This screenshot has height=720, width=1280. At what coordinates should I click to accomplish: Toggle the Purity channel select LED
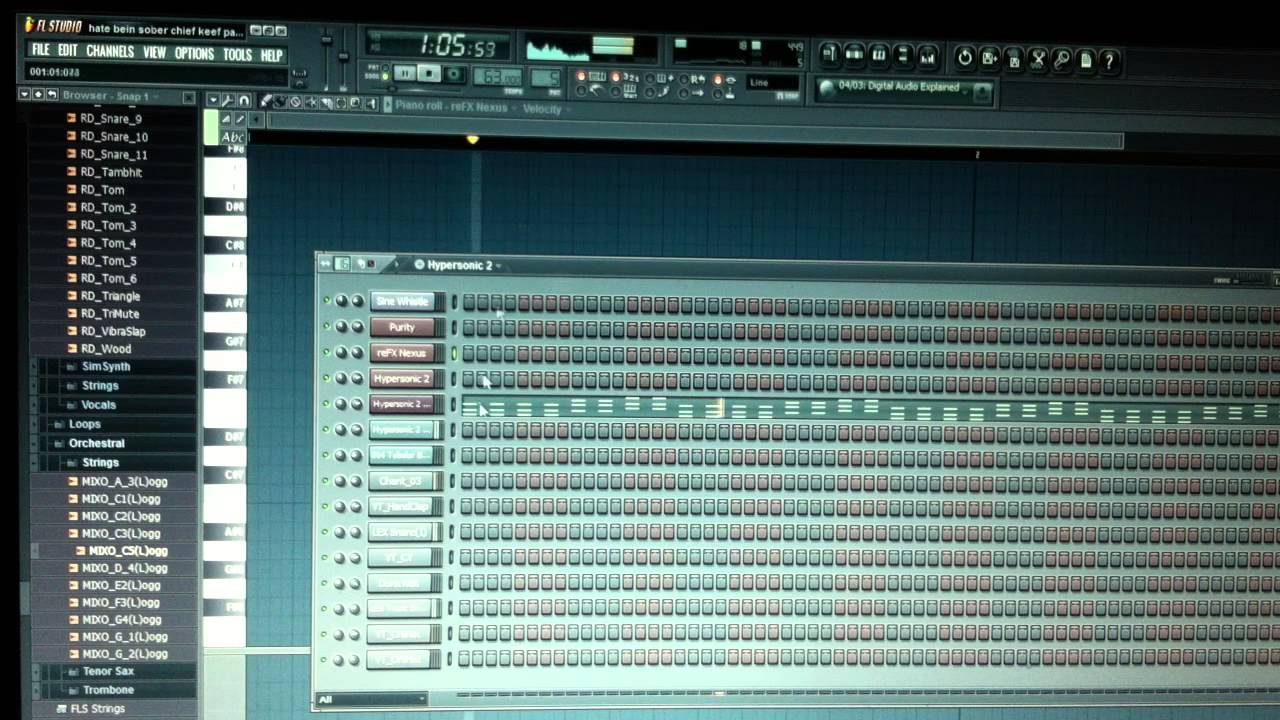pyautogui.click(x=454, y=327)
